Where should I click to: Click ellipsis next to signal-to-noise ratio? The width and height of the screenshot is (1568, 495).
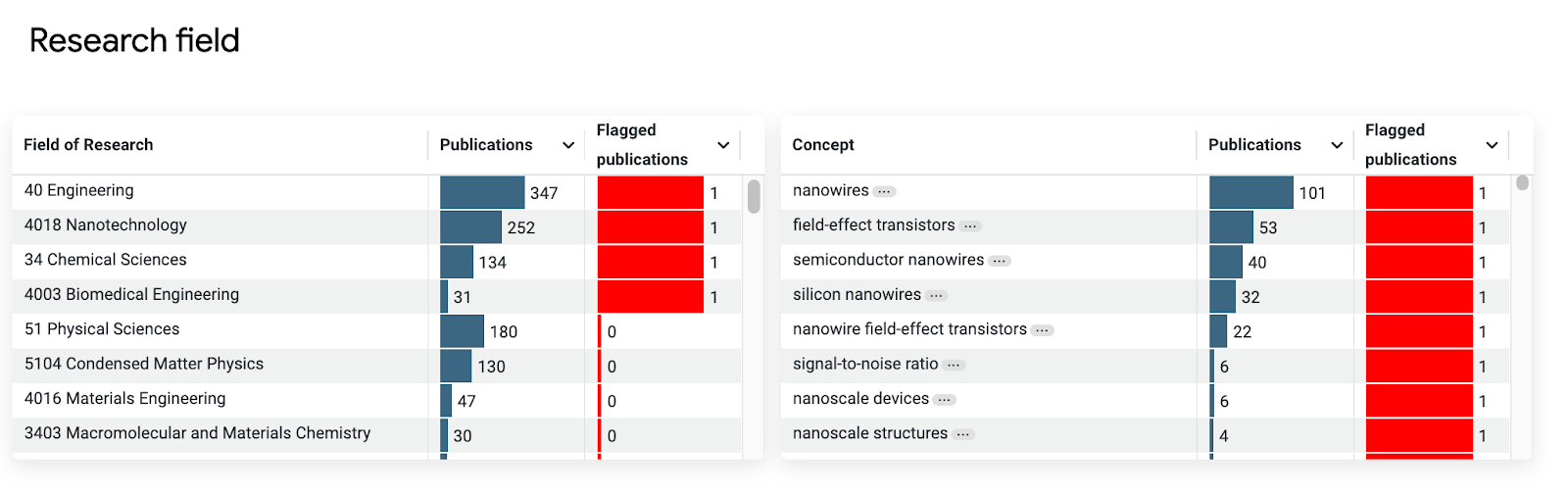tap(954, 365)
